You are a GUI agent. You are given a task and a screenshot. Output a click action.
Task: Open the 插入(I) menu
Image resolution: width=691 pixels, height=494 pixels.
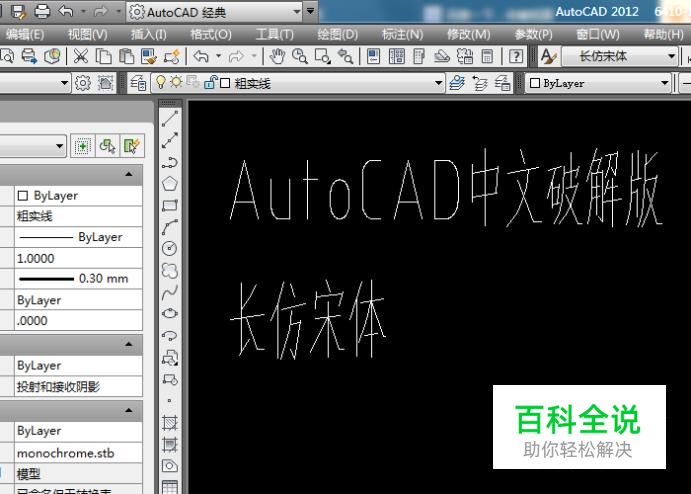click(149, 34)
